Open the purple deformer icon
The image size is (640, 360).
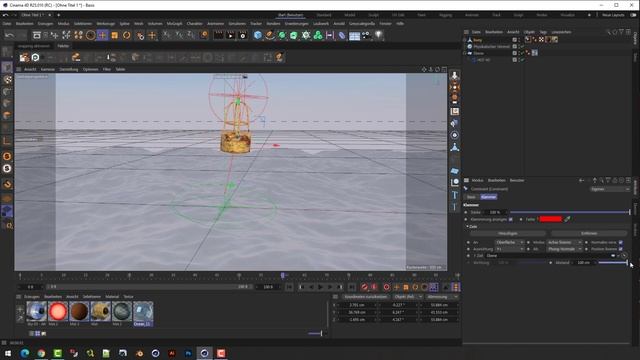coord(342,36)
